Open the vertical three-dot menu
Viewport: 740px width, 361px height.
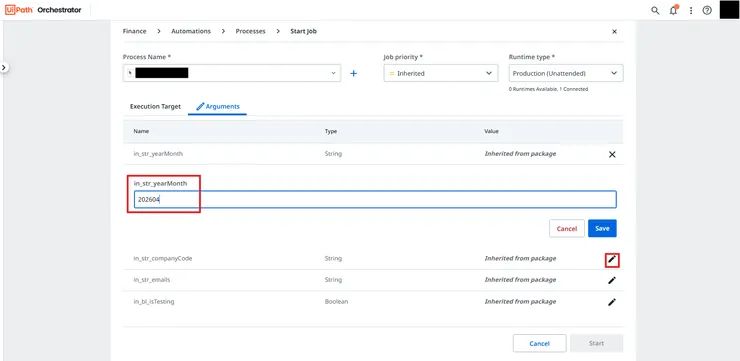point(691,10)
